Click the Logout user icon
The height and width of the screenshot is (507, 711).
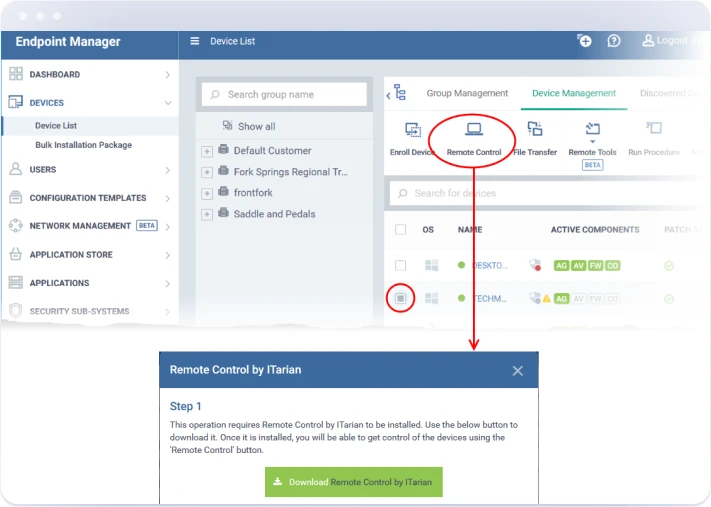[648, 40]
